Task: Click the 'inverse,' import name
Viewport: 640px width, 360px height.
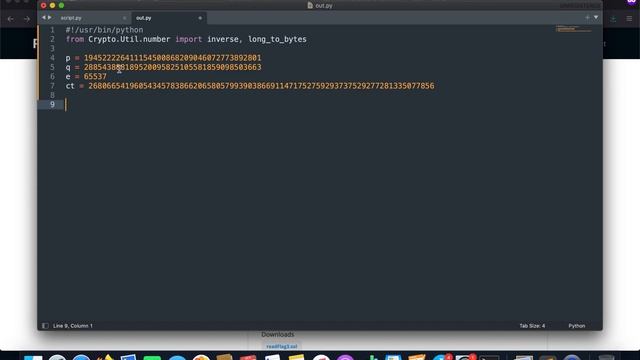Action: point(225,39)
